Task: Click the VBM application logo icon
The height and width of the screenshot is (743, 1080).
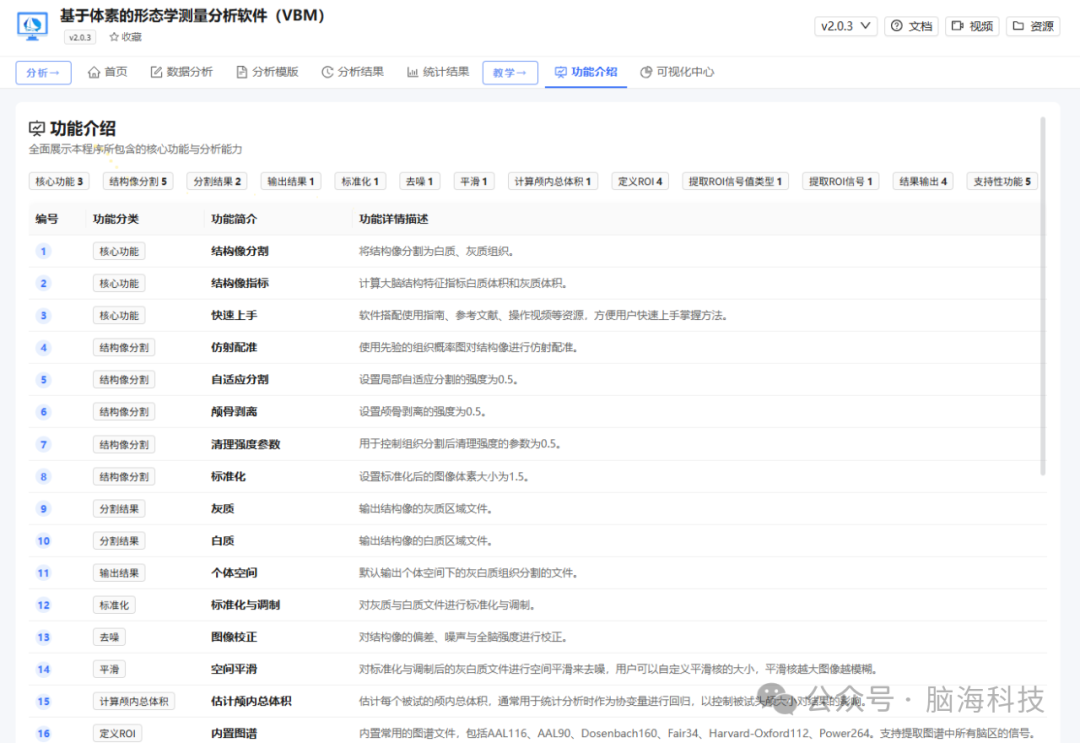Action: click(32, 25)
